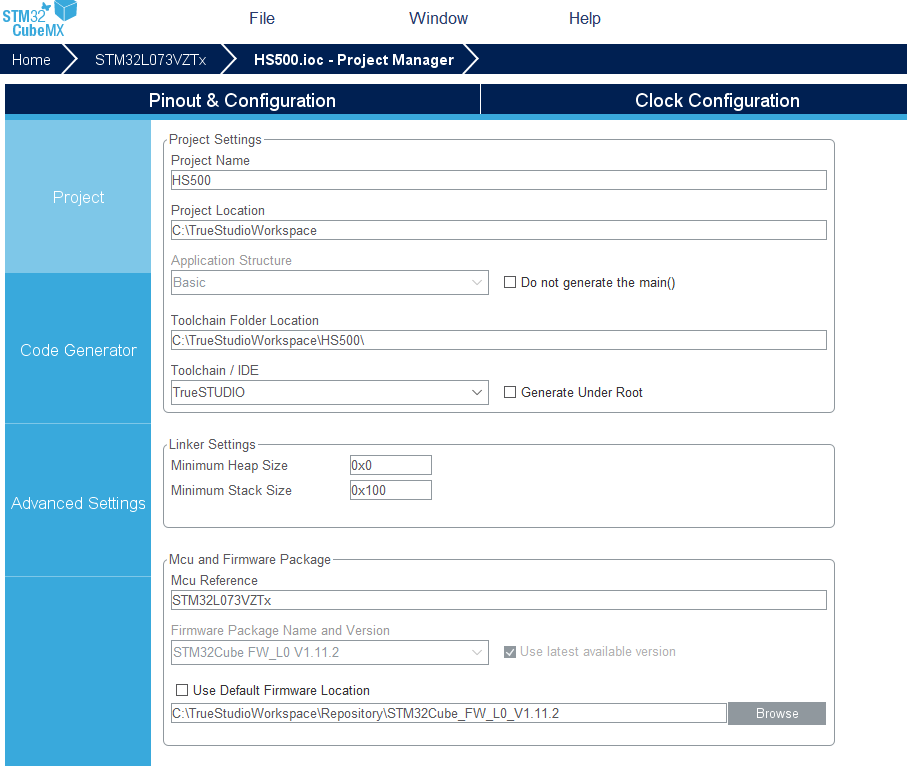Click the Toolchain Folder Location label
The height and width of the screenshot is (766, 907).
(x=245, y=321)
